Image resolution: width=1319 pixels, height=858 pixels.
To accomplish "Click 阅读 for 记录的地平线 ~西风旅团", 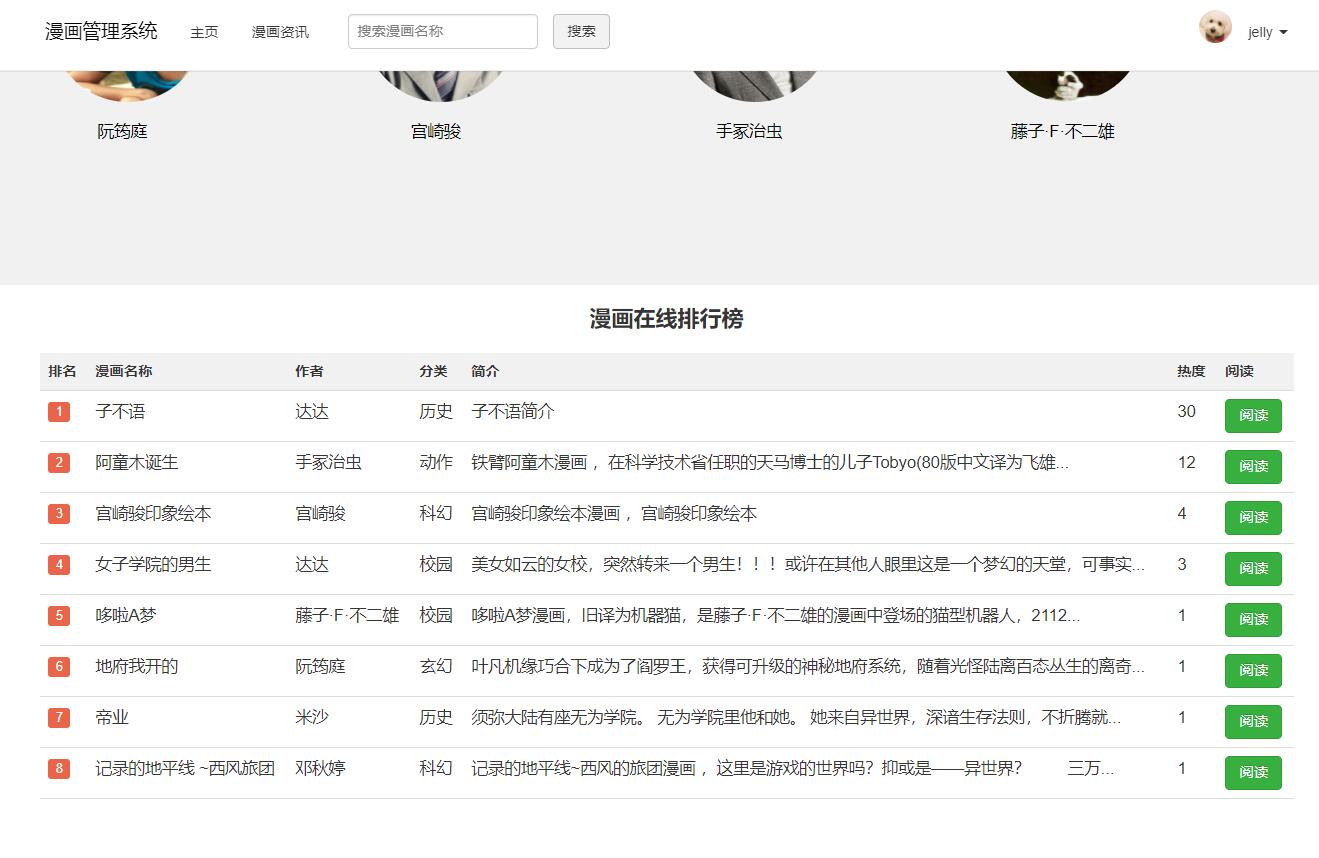I will point(1252,772).
